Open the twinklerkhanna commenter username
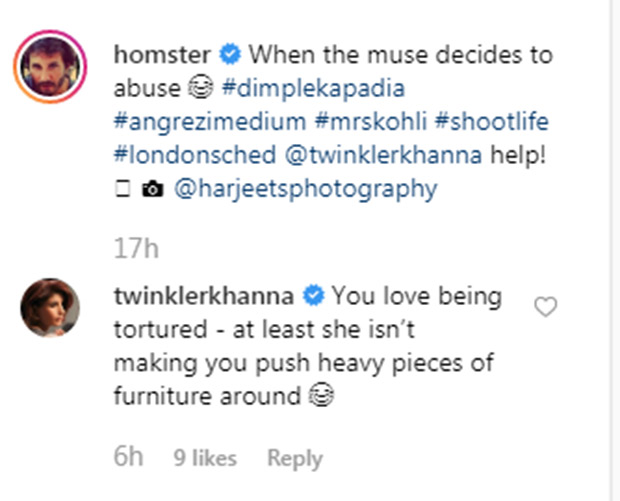620x501 pixels. coord(209,297)
